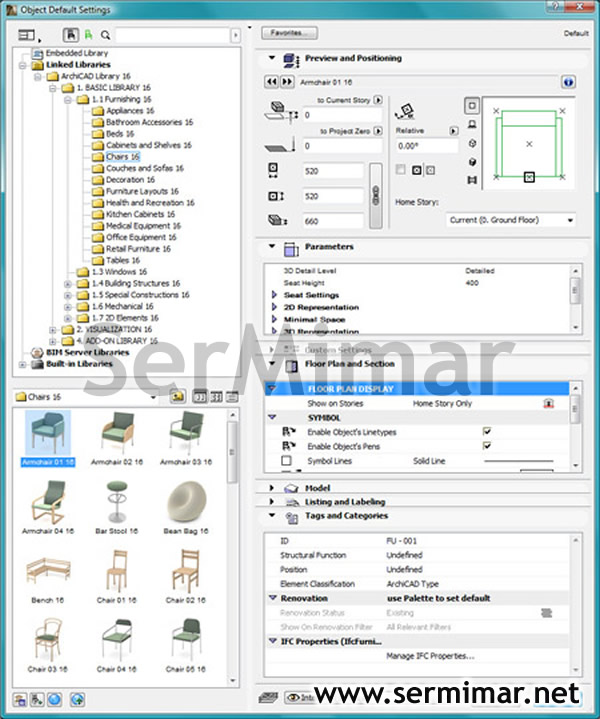600x719 pixels.
Task: Select the 2D symbol preview icon
Action: click(472, 106)
